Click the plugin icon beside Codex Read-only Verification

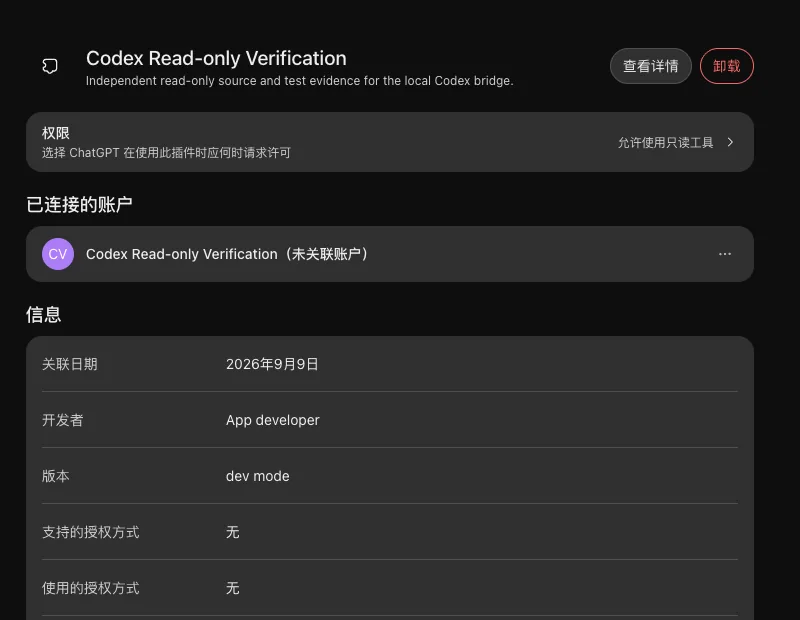(x=50, y=66)
